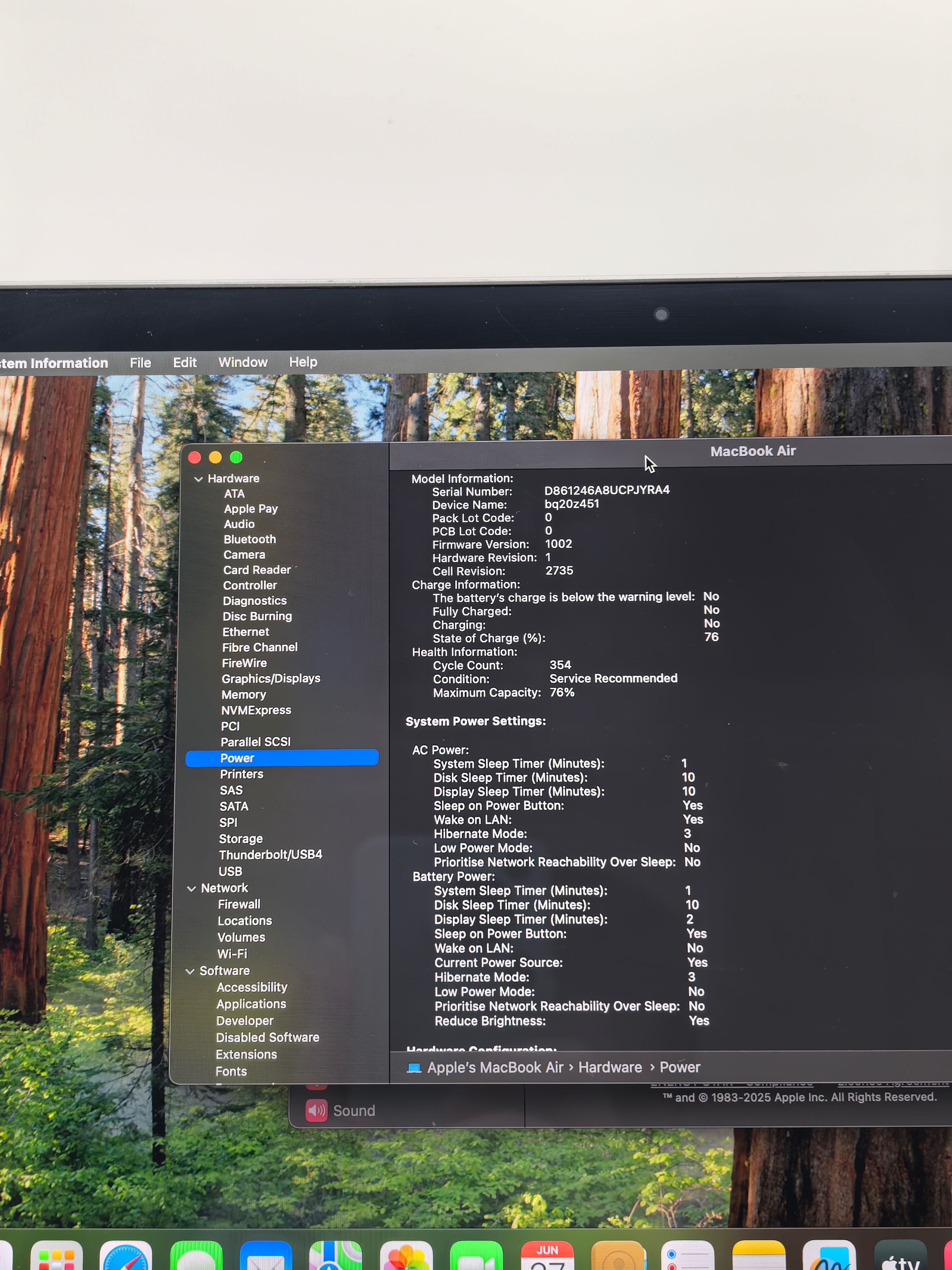Launch Safari from the Dock
The image size is (952, 1270).
[126, 1256]
